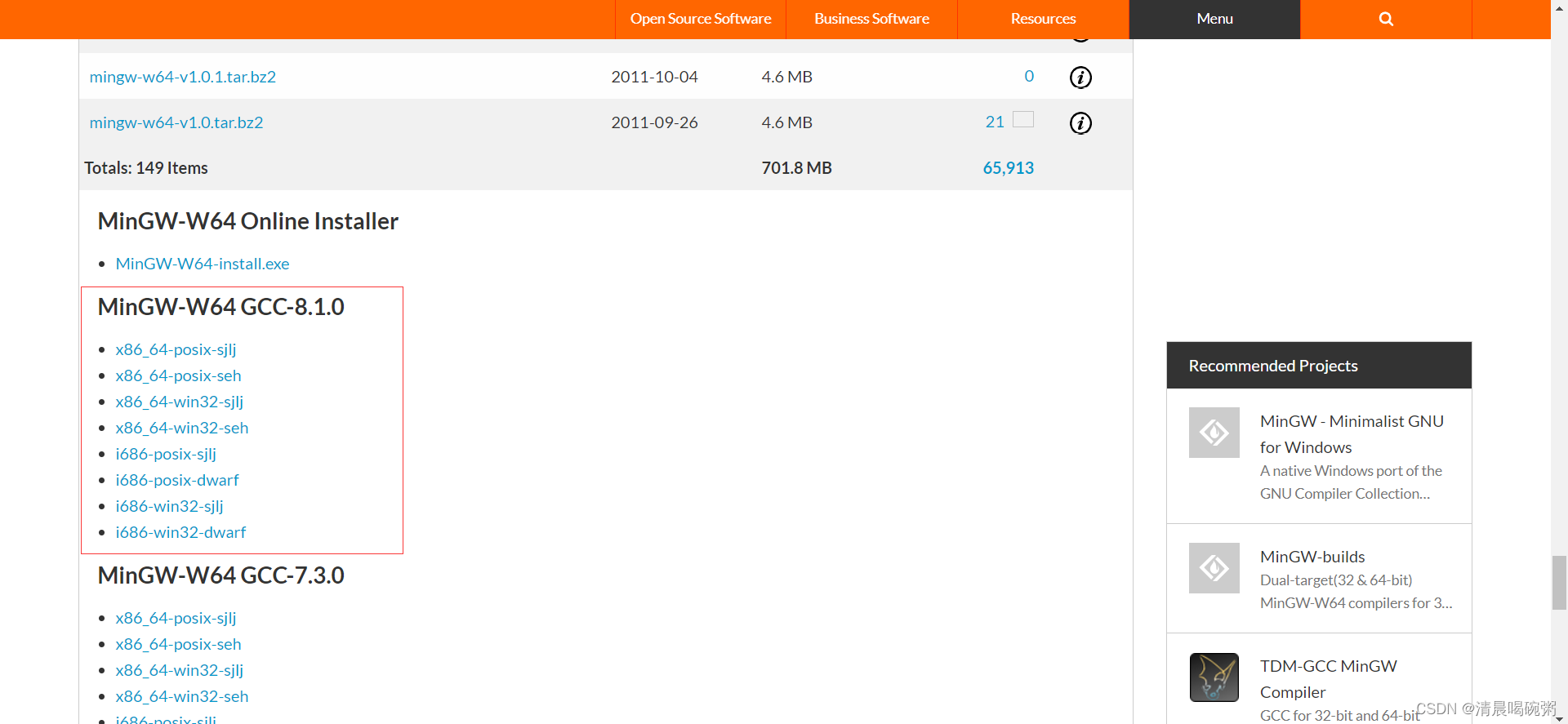Click the MinGW Minimalist GNU project icon

tap(1214, 433)
